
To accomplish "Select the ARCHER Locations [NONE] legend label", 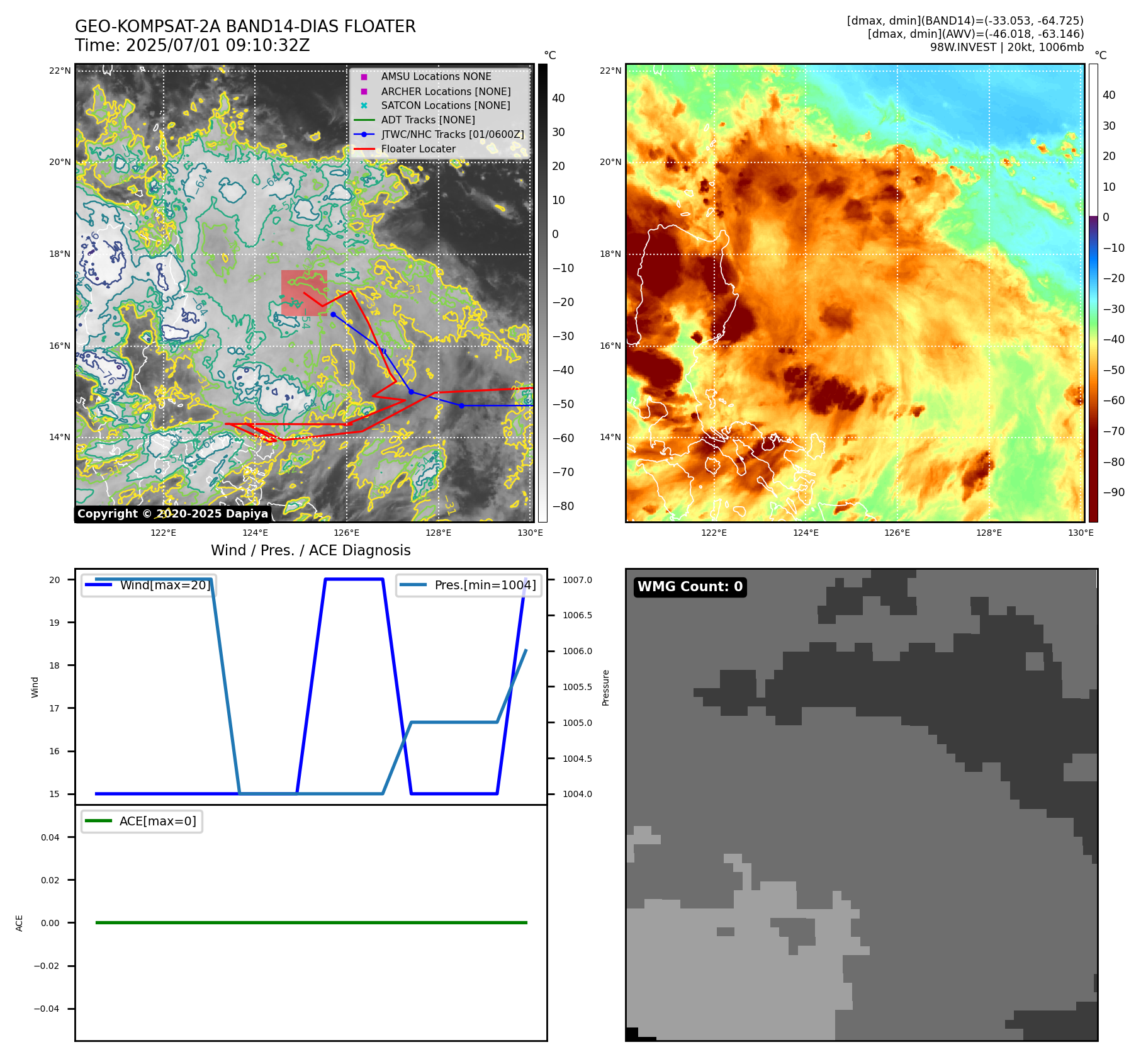I will (x=446, y=91).
